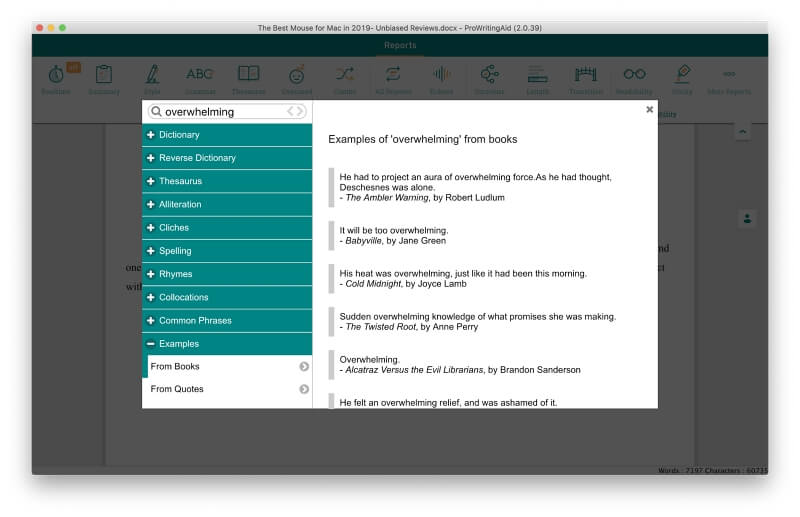Image resolution: width=800 pixels, height=517 pixels.
Task: Click the Examples of 'overwhelming' heading
Action: pyautogui.click(x=422, y=139)
